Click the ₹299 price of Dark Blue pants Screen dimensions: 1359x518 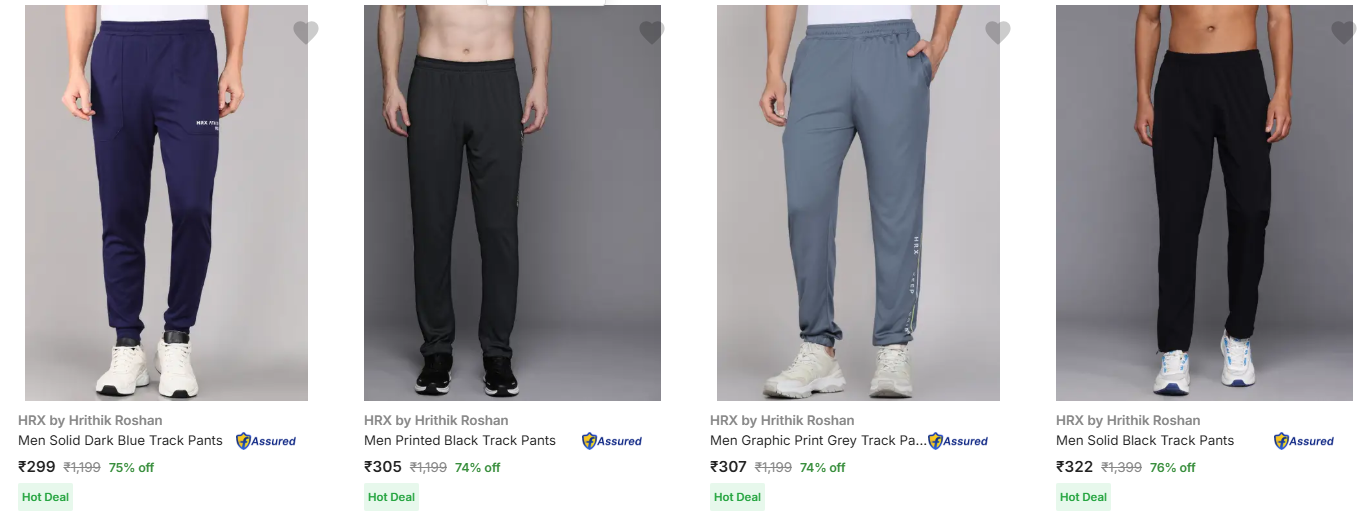(x=37, y=467)
